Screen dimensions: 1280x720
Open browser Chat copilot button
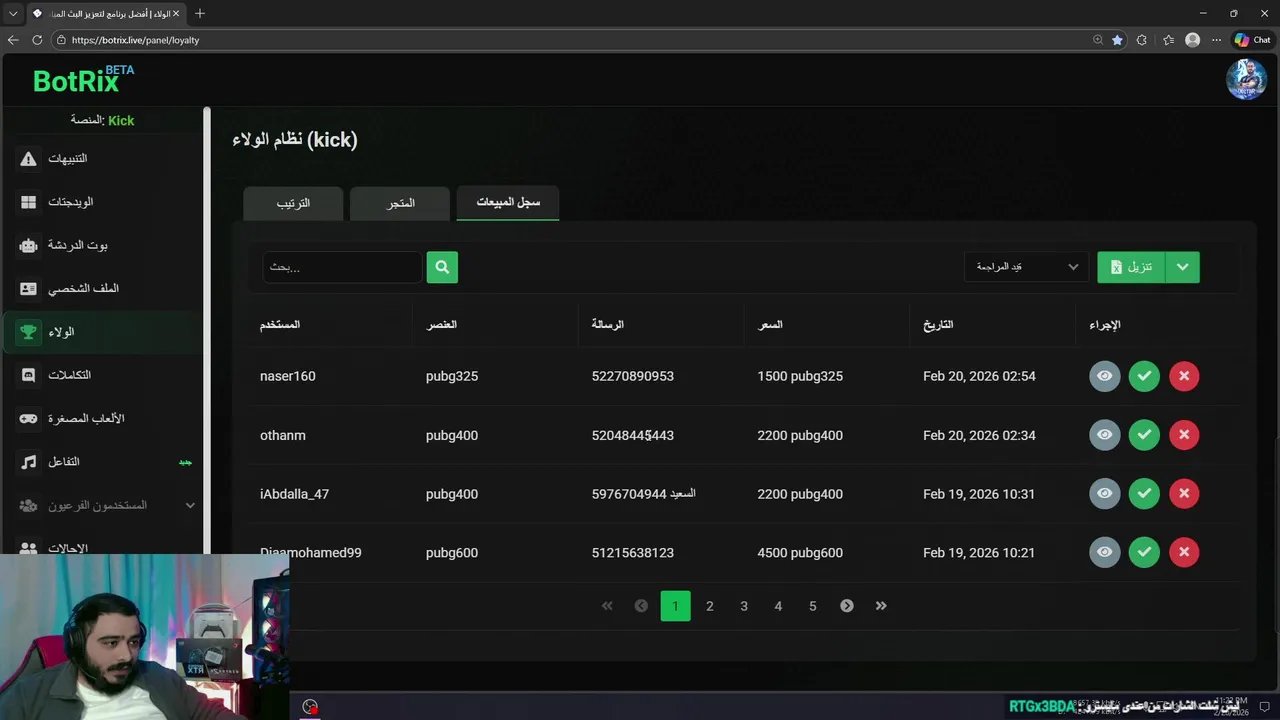click(x=1252, y=40)
